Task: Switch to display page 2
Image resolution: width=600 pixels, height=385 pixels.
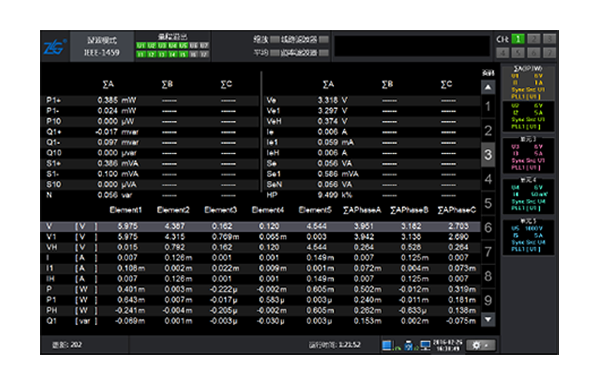Action: [x=488, y=131]
